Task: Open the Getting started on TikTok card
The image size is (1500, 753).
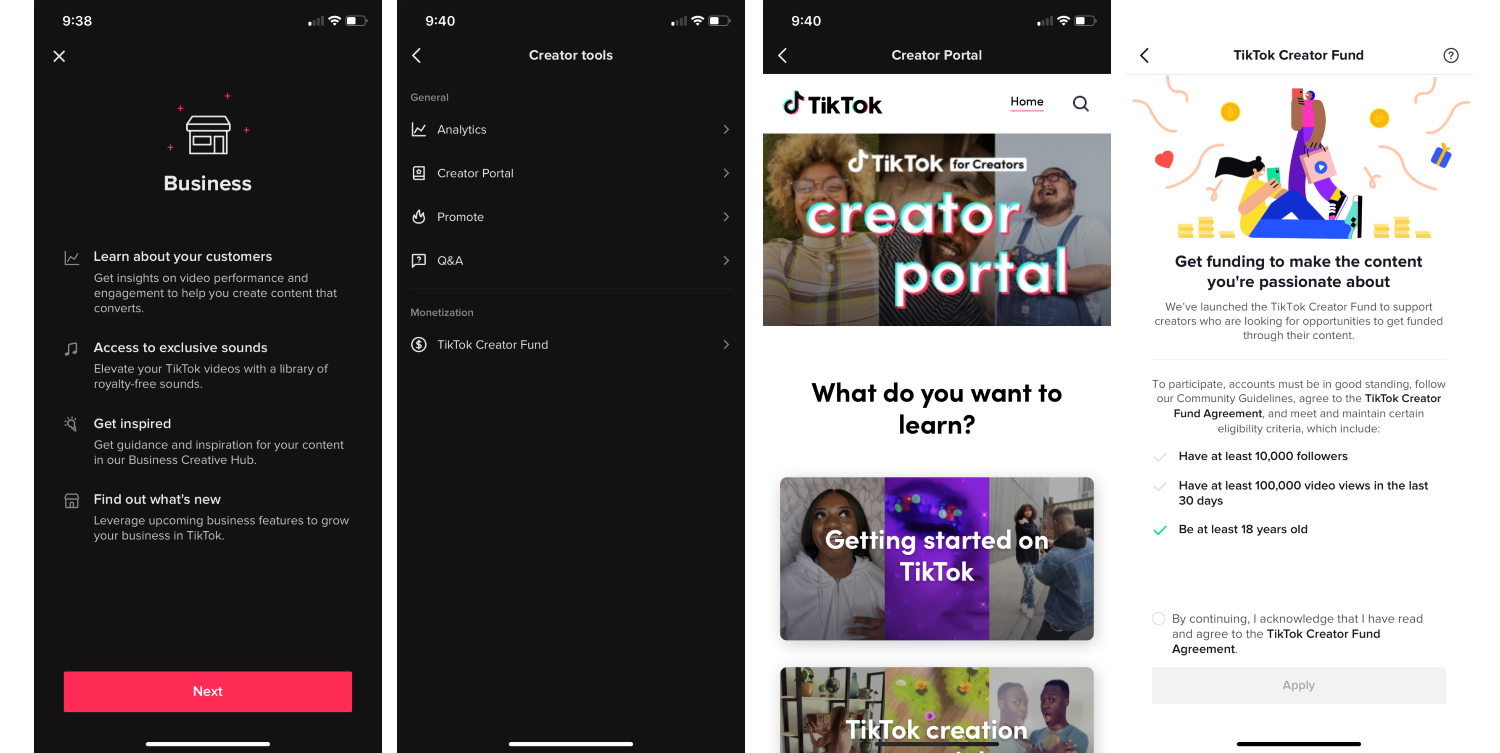Action: point(937,558)
